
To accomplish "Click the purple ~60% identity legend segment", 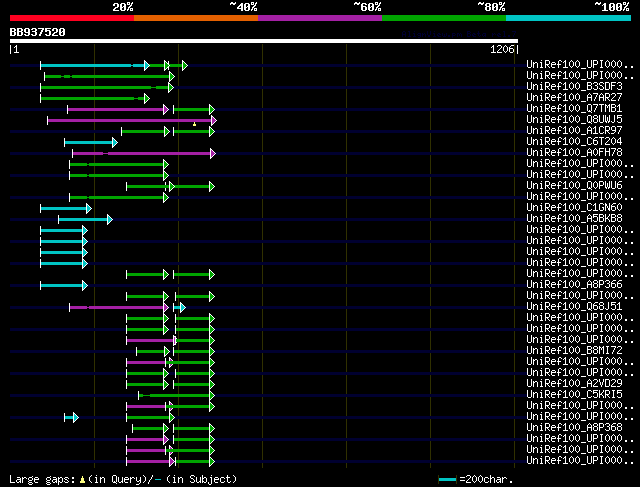I will click(320, 18).
